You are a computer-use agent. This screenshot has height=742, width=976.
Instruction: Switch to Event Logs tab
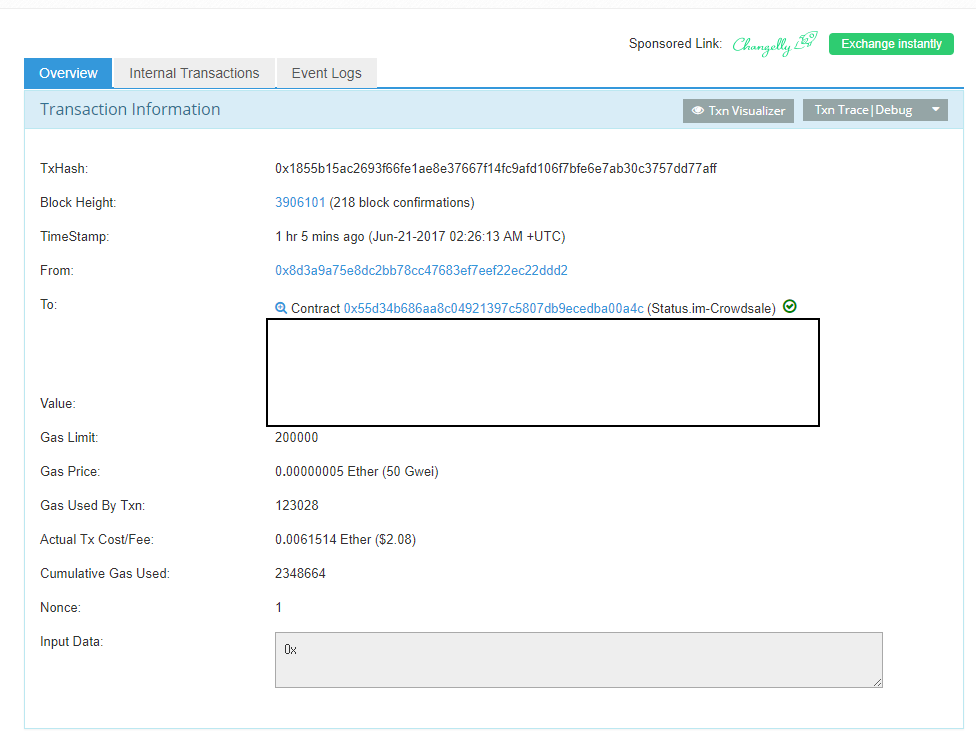pos(326,73)
